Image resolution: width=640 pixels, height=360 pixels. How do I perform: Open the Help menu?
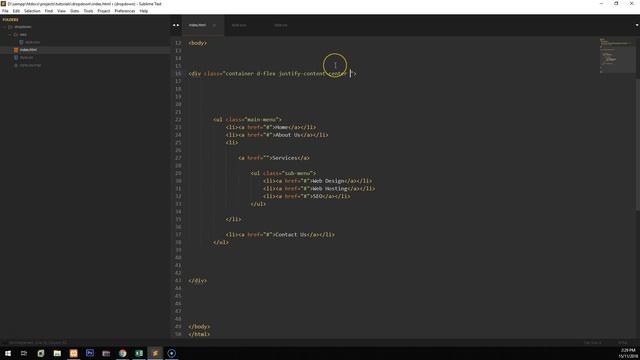(144, 11)
